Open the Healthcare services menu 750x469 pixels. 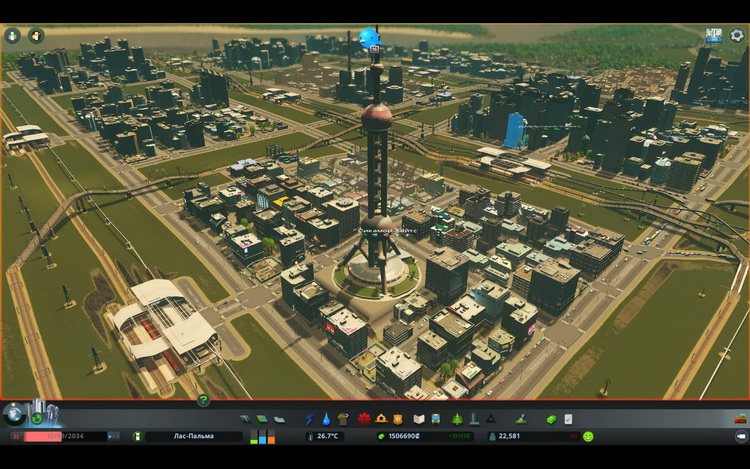click(364, 419)
